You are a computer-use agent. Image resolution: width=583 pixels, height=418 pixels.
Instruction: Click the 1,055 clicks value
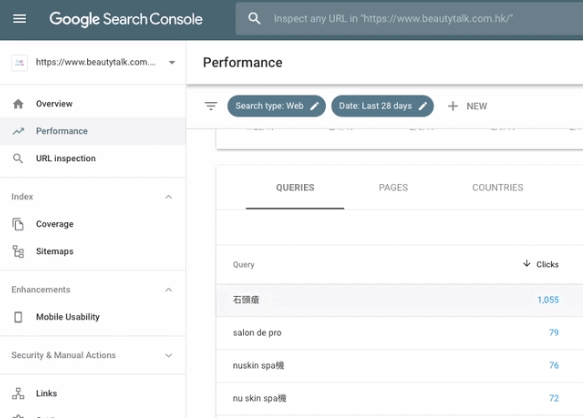click(x=548, y=300)
